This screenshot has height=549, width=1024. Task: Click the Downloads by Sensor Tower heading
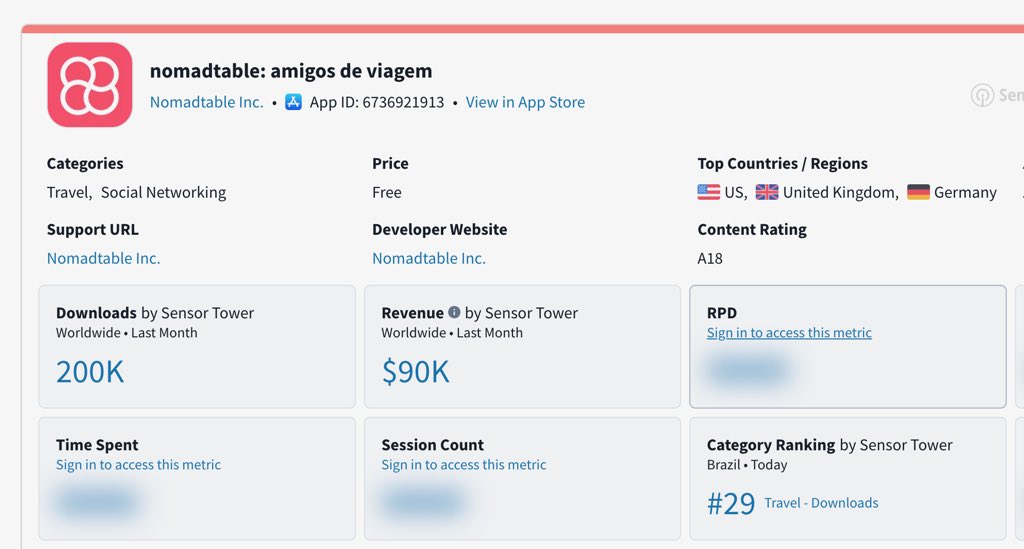[x=155, y=313]
